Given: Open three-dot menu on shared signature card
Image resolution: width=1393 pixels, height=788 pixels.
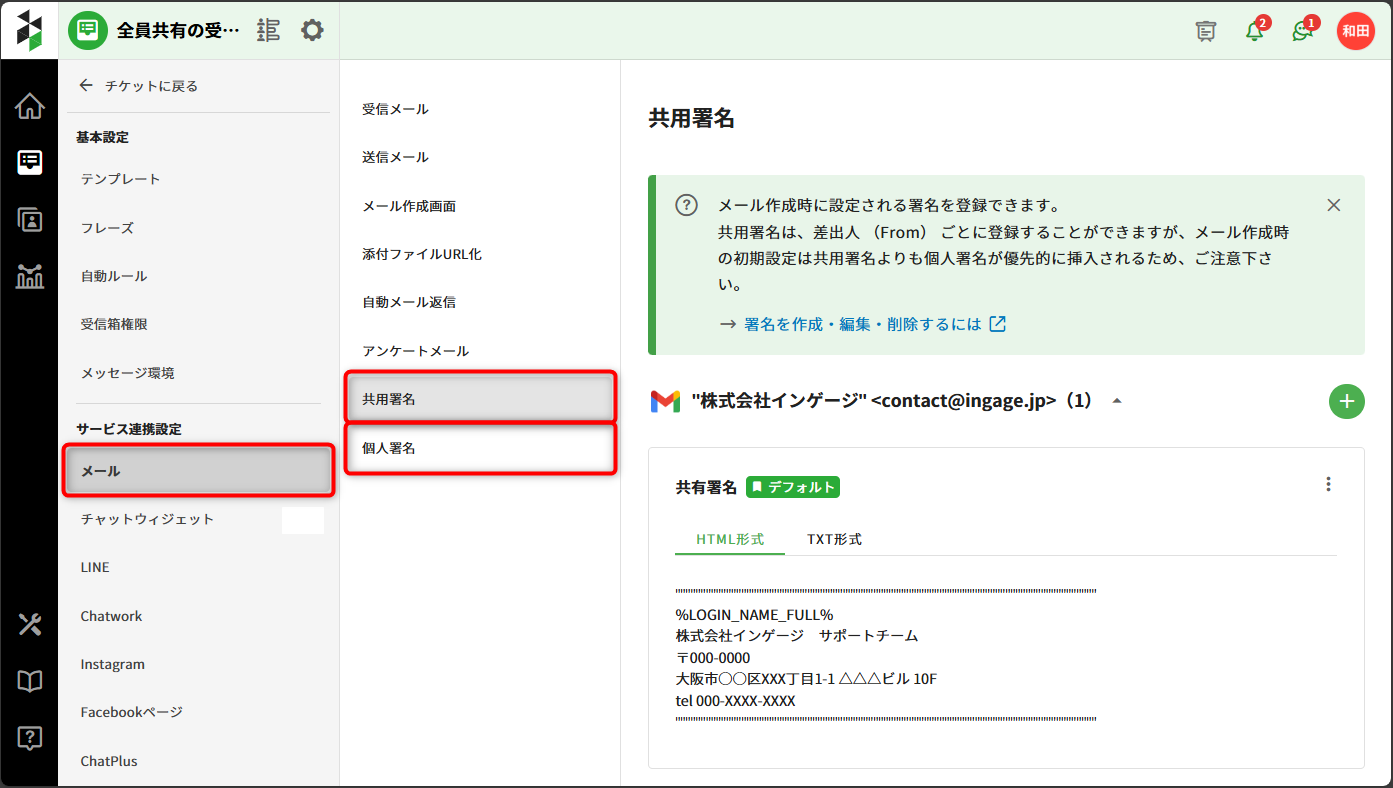Looking at the screenshot, I should [1328, 484].
